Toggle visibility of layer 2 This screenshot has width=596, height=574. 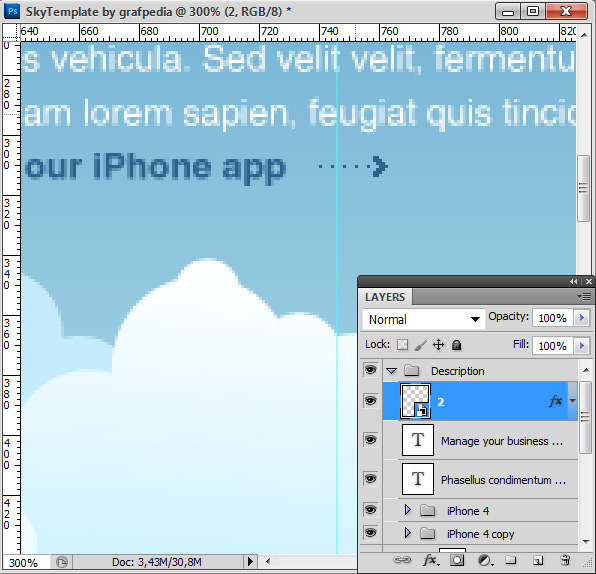pos(370,401)
